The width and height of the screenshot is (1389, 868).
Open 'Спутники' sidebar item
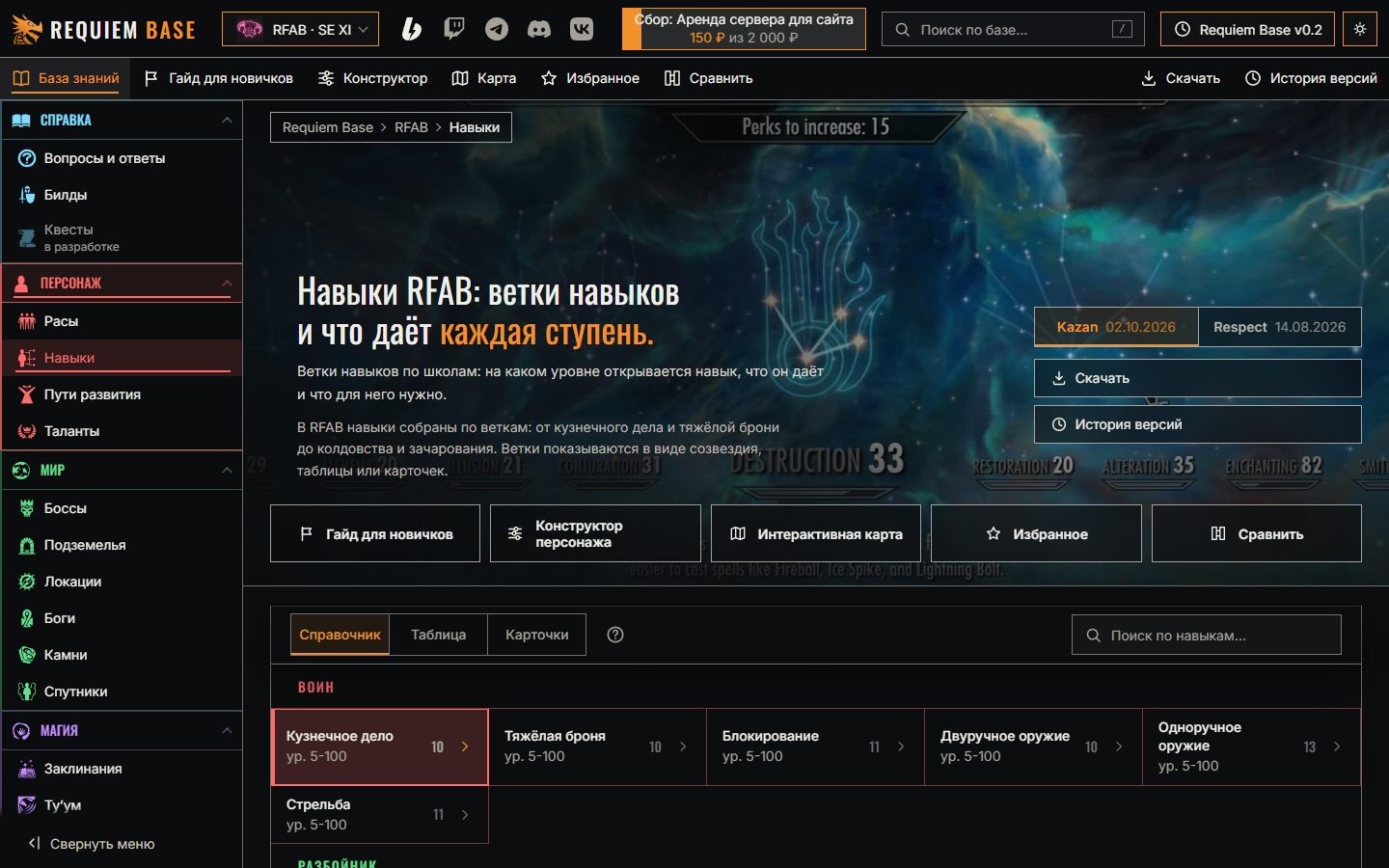[x=122, y=692]
